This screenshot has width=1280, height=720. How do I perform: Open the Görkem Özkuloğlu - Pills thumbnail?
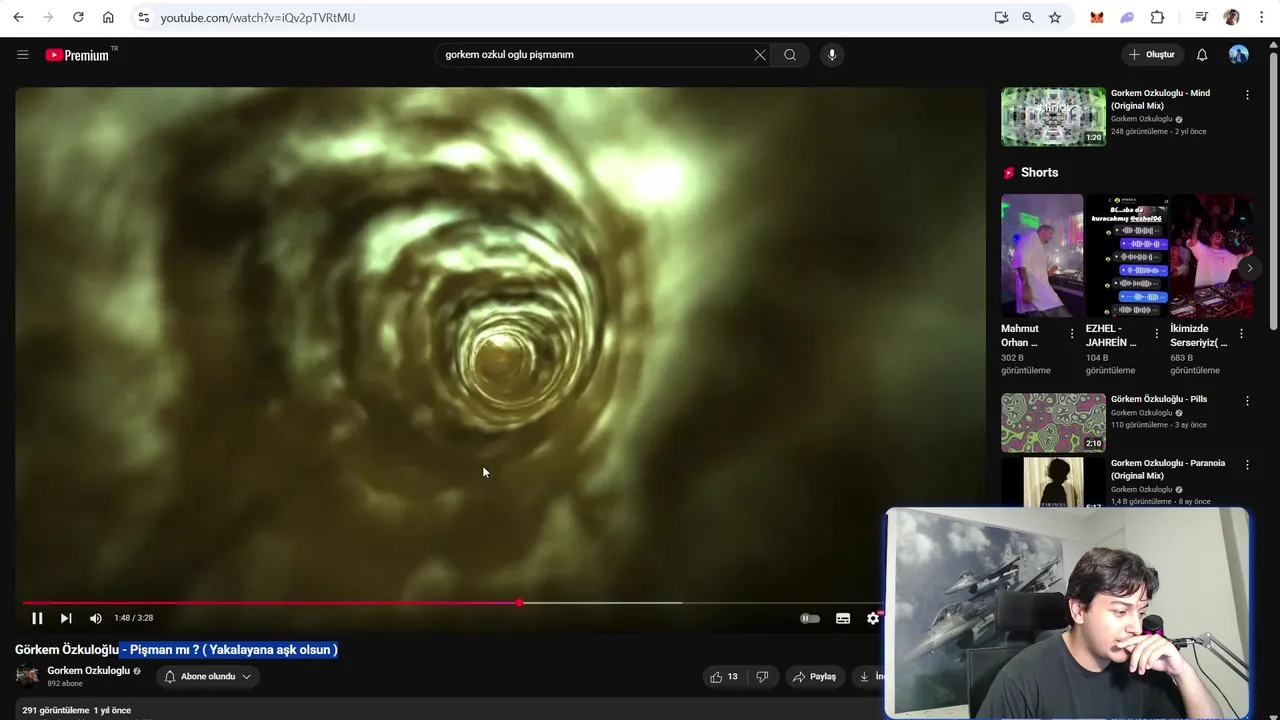[x=1053, y=422]
